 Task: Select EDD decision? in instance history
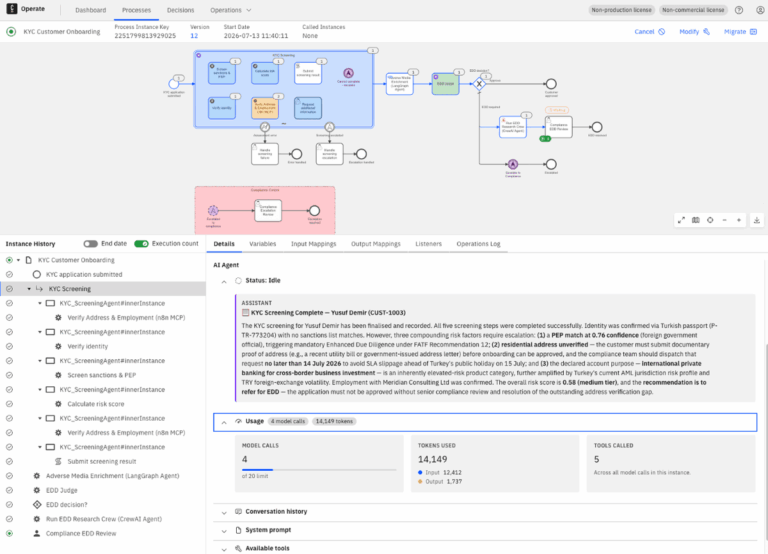[x=67, y=505]
